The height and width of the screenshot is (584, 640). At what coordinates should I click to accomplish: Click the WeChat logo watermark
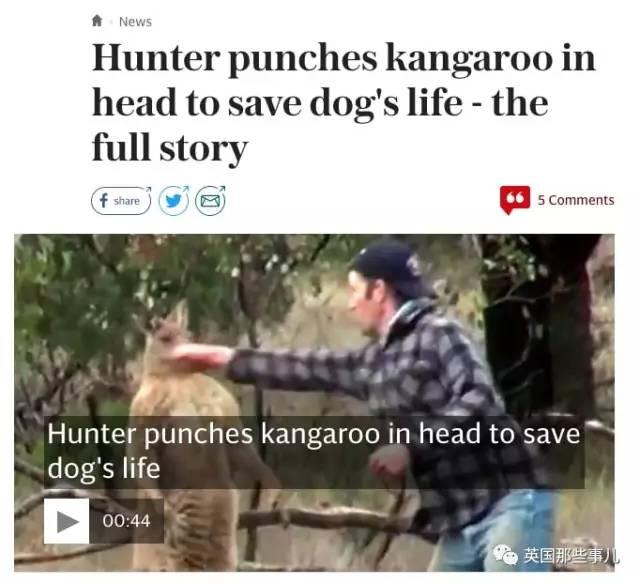(x=505, y=555)
